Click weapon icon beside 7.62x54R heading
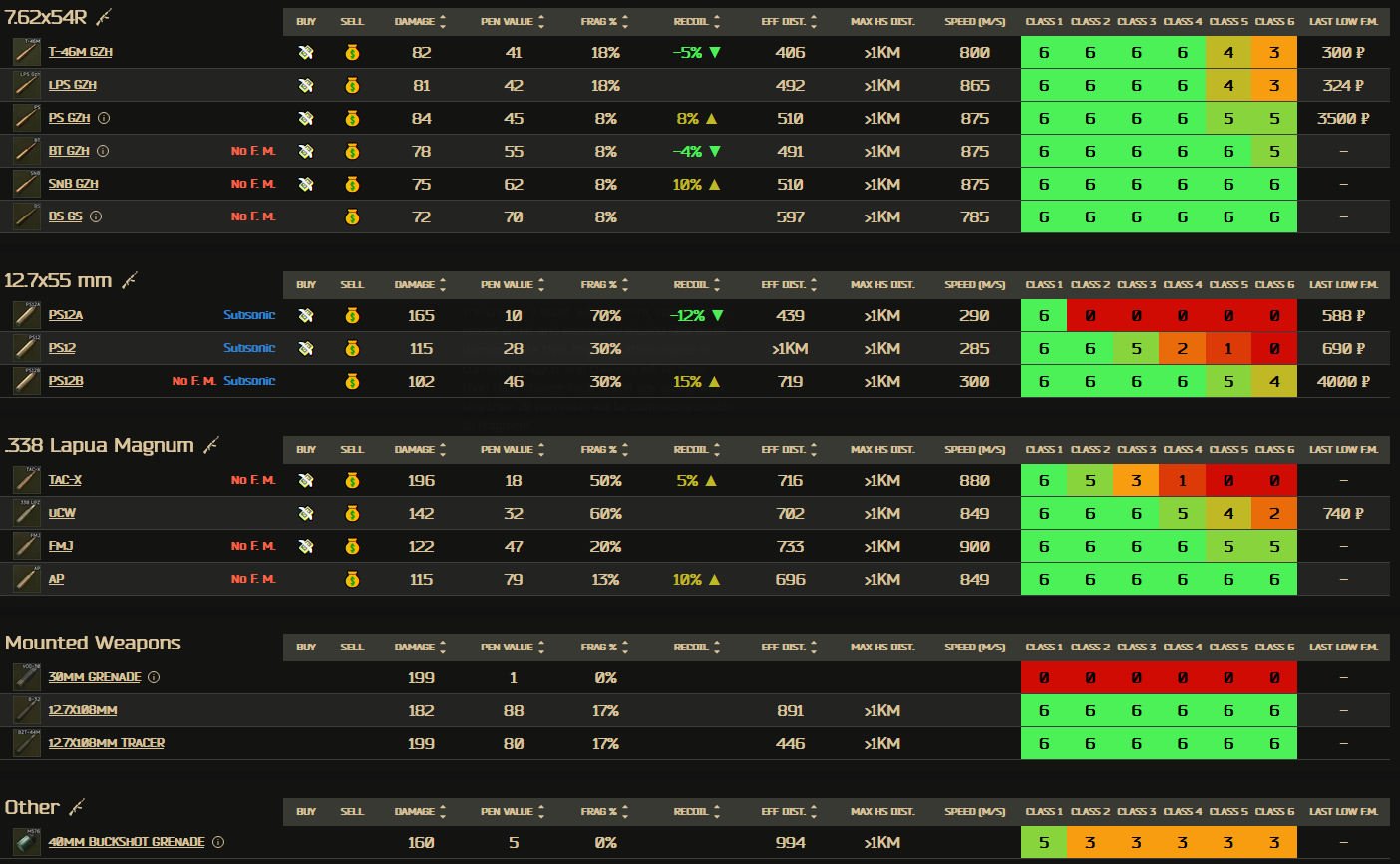The width and height of the screenshot is (1400, 864). tap(103, 17)
